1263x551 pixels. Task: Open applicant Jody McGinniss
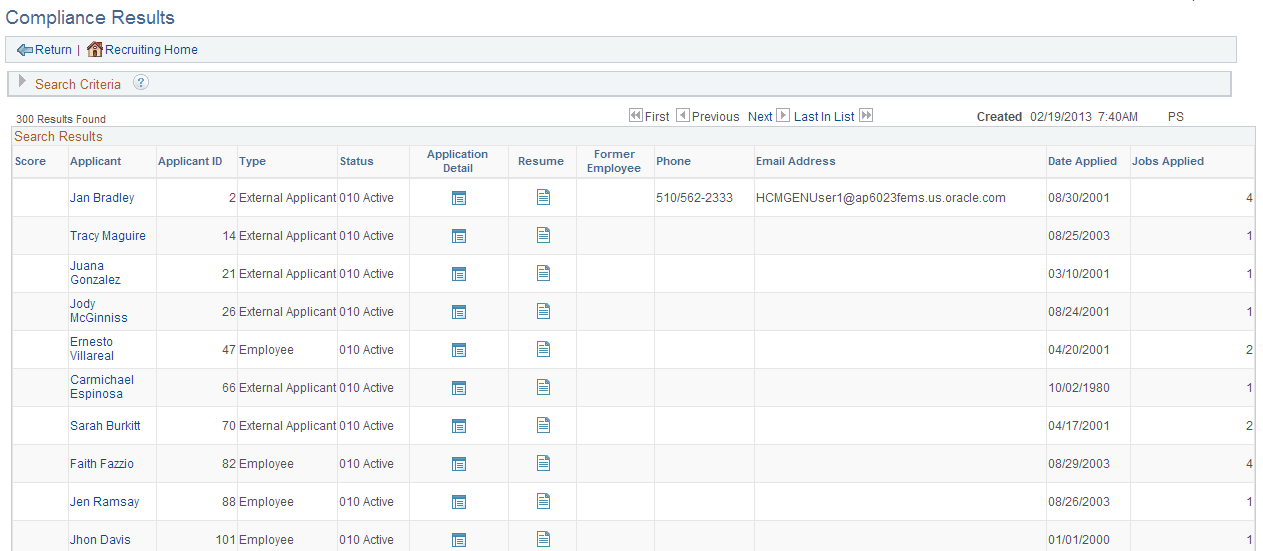pos(99,311)
